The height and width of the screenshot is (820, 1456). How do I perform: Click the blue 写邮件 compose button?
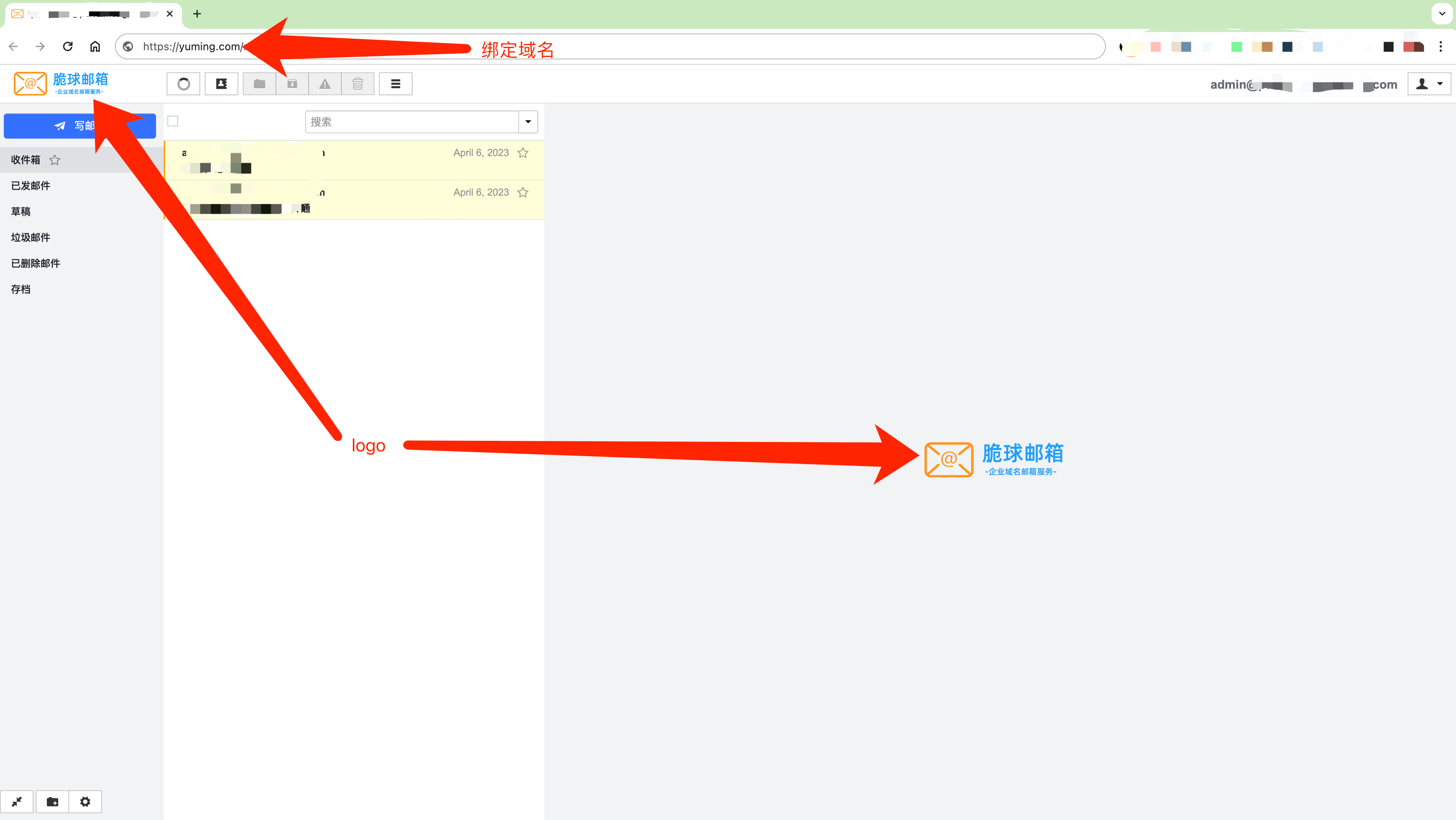80,126
